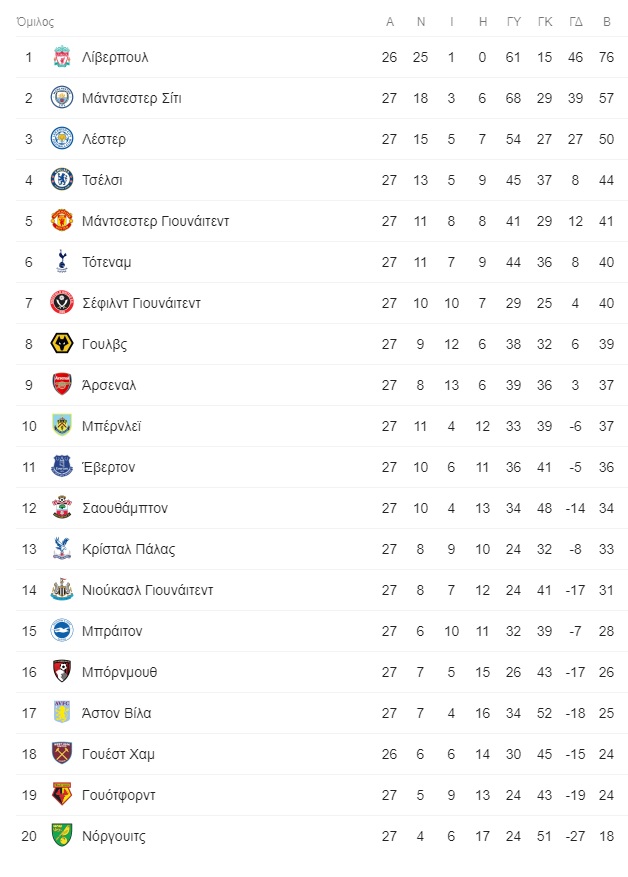The height and width of the screenshot is (877, 628).
Task: Open the Μάντσεστερ Σίτι team link
Action: (x=131, y=98)
